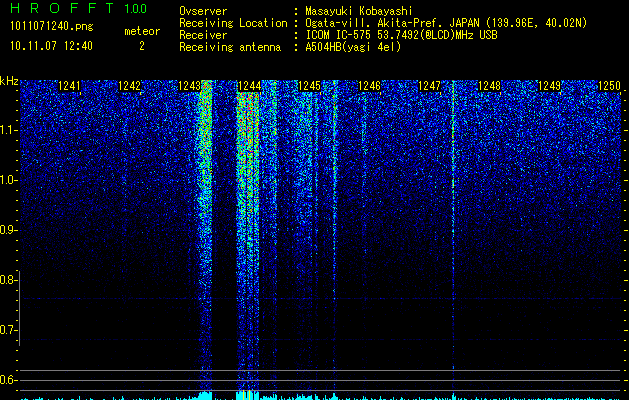Select the filename 1011071240.png
This screenshot has width=629, height=400.
[x=52, y=27]
